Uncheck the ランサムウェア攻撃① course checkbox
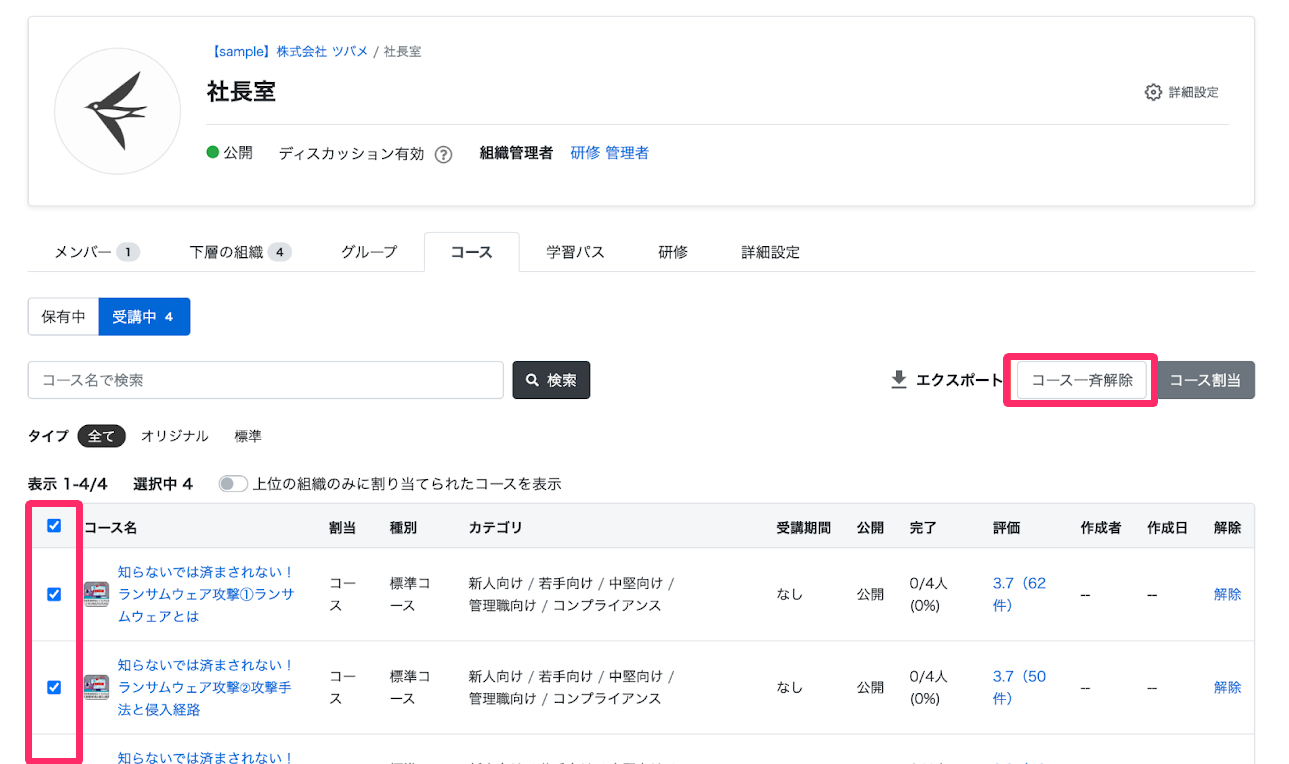Screen dimensions: 1289x764 [54, 594]
